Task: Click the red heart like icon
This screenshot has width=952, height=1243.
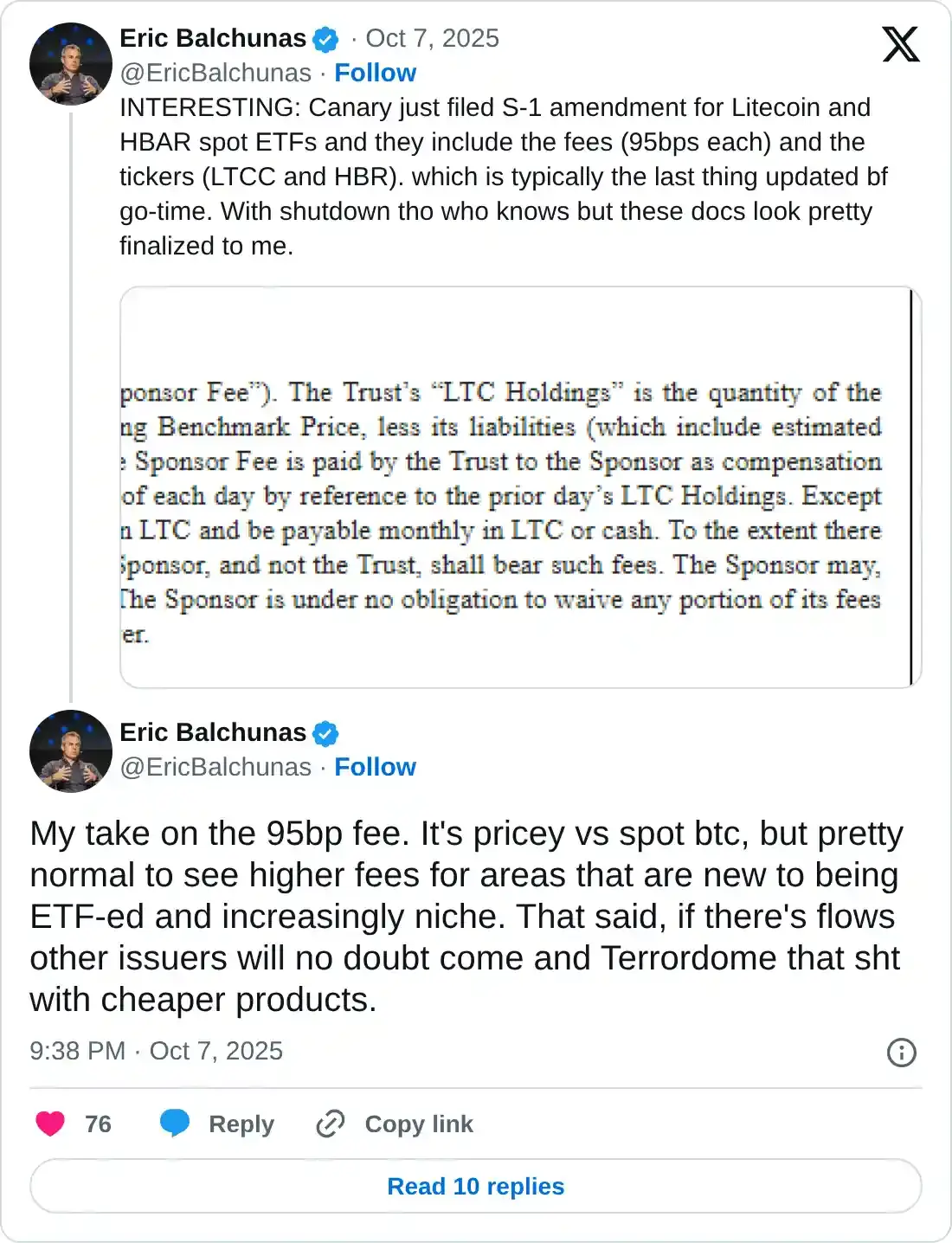Action: [x=50, y=1124]
